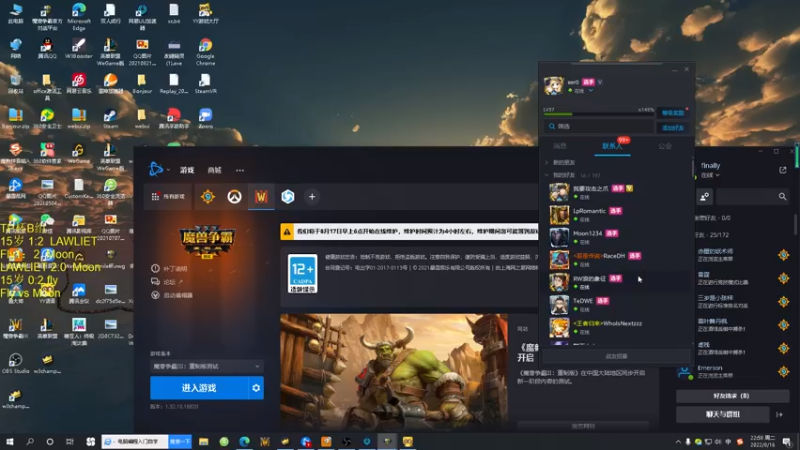Switch to the 公会 guild tab
800x450 pixels.
[665, 146]
